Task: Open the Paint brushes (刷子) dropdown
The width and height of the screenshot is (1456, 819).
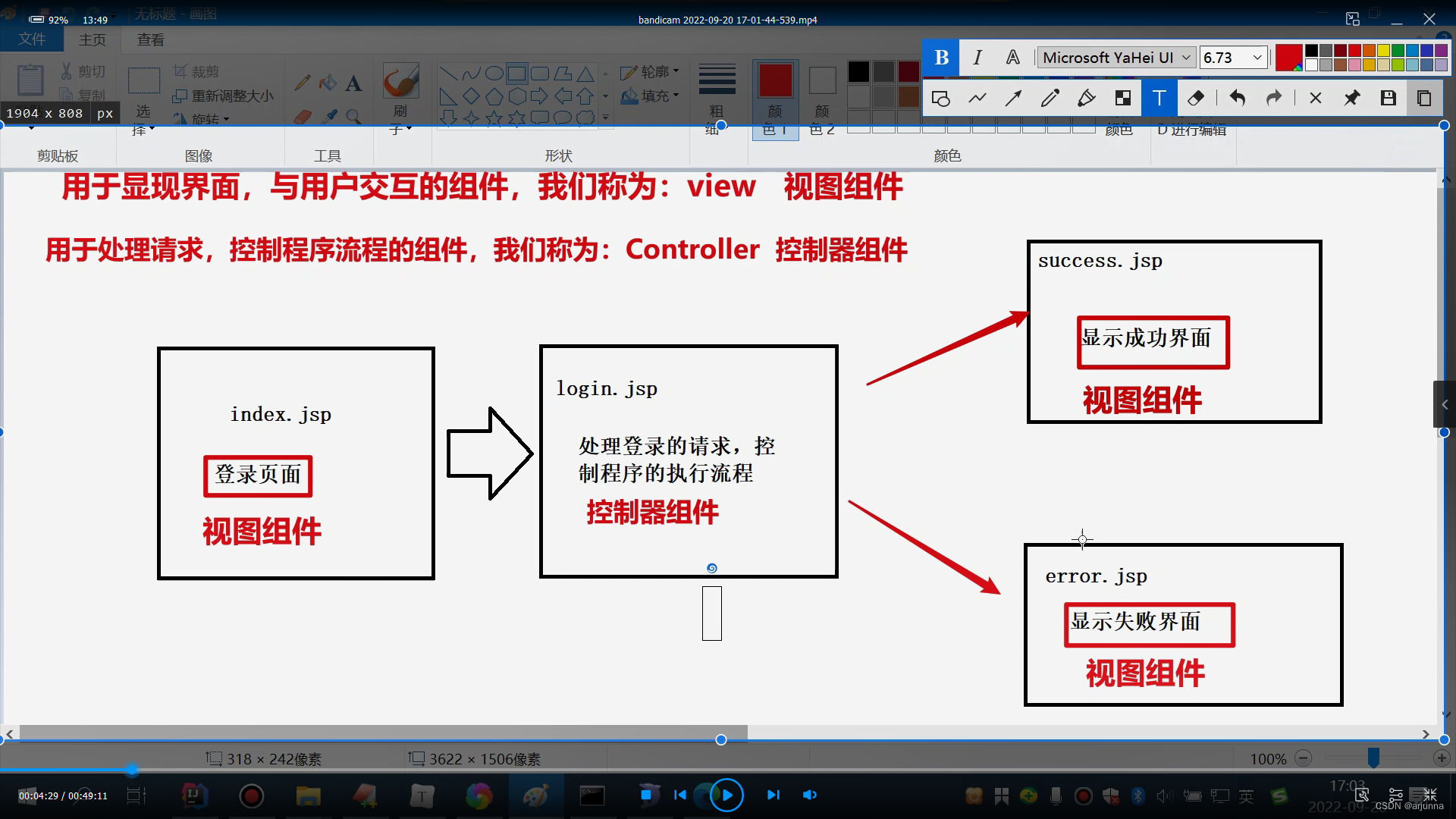Action: pyautogui.click(x=400, y=99)
